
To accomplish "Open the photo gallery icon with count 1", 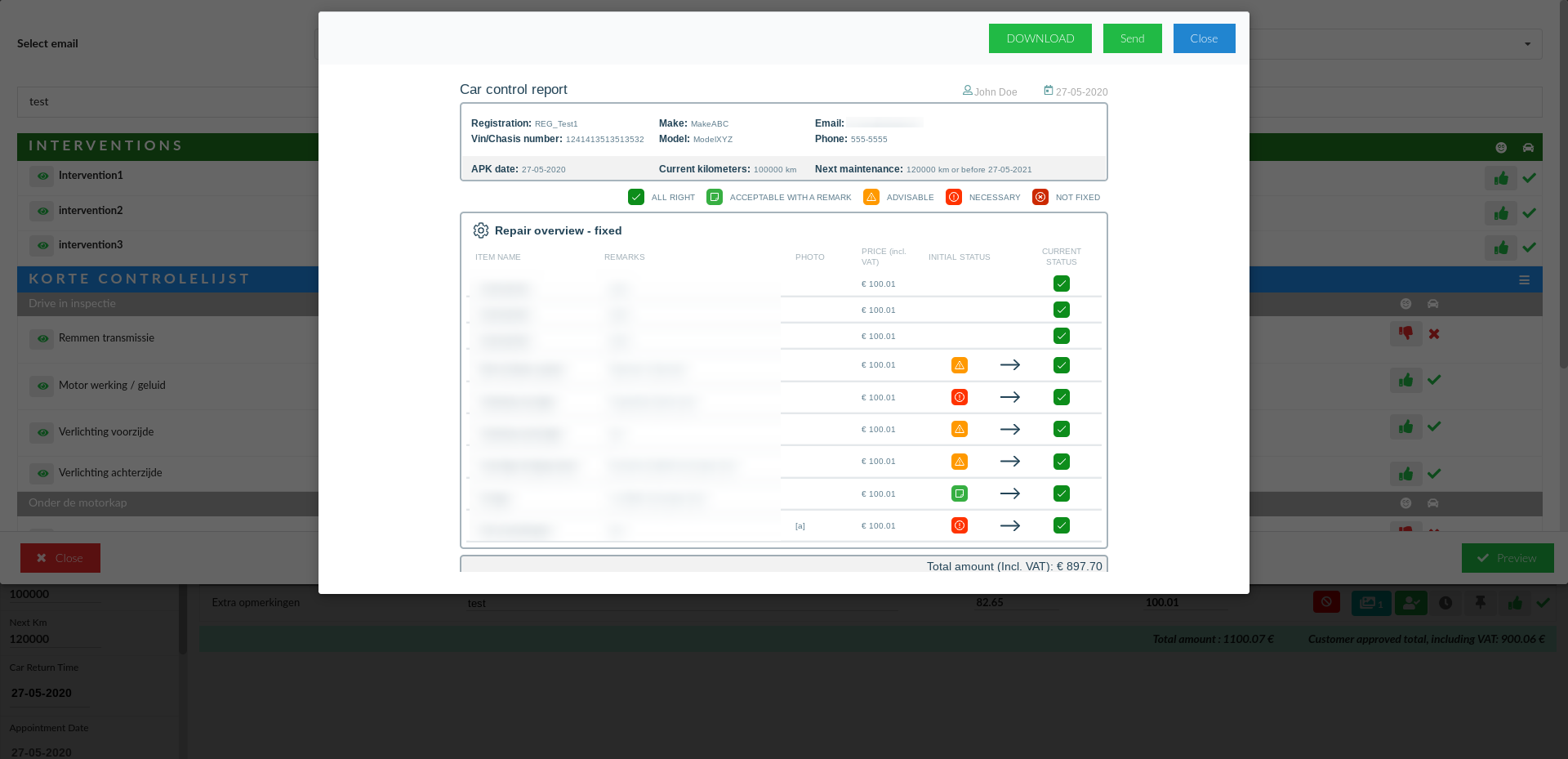I will coord(1370,603).
